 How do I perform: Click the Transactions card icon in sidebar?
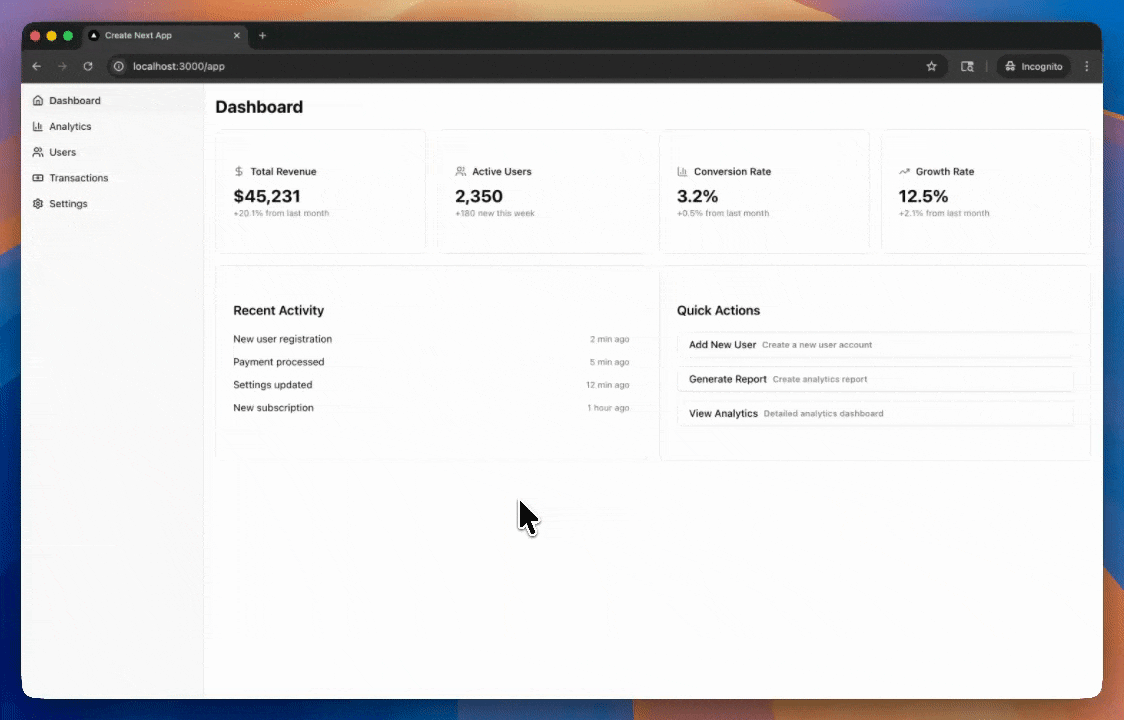pyautogui.click(x=38, y=178)
